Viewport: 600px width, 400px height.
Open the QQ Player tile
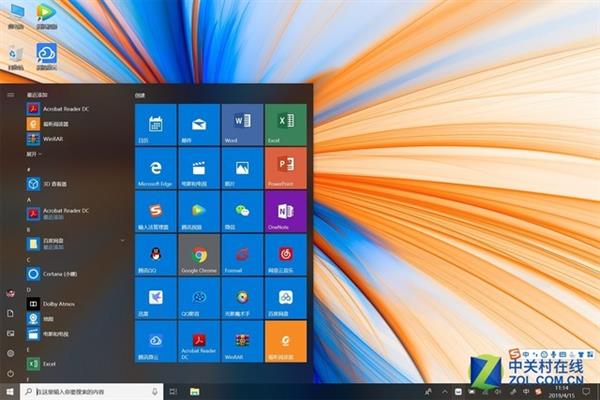pyautogui.click(x=199, y=298)
